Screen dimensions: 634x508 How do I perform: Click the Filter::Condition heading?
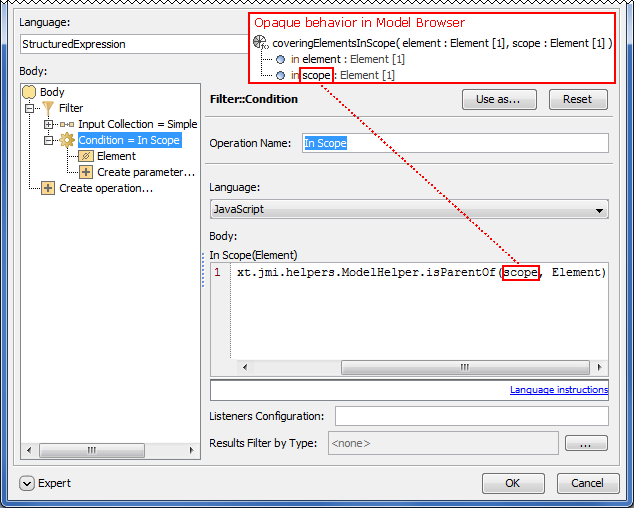coord(254,99)
